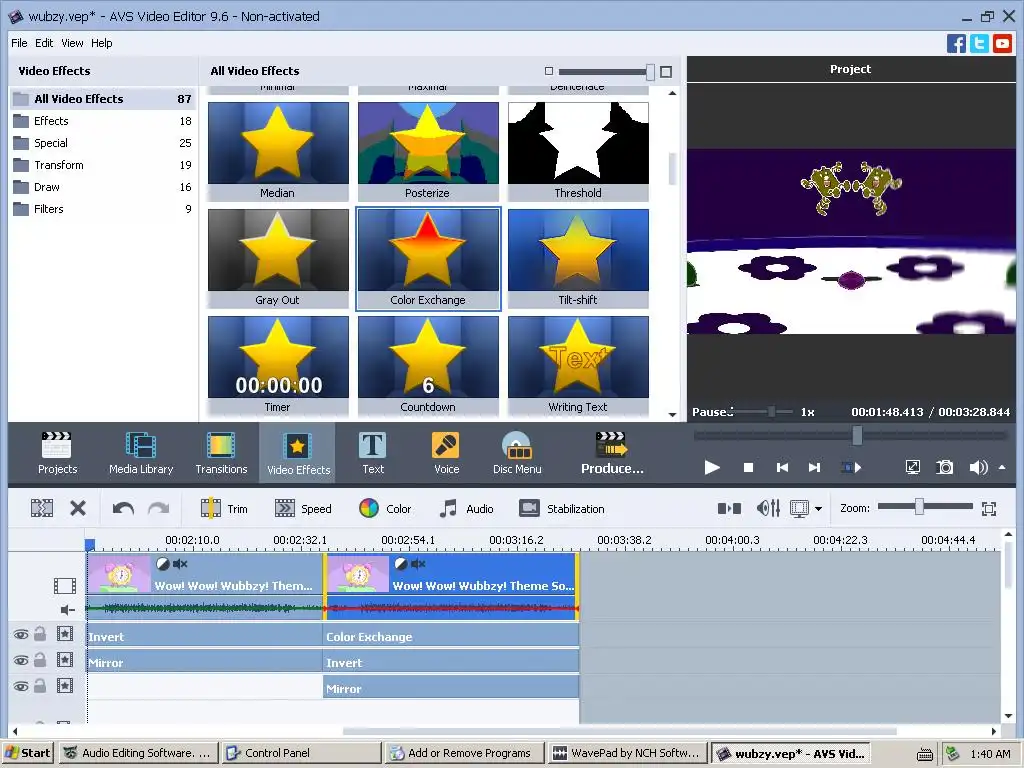Select the Gray Out effect thumbnail
Image resolution: width=1024 pixels, height=768 pixels.
(278, 258)
